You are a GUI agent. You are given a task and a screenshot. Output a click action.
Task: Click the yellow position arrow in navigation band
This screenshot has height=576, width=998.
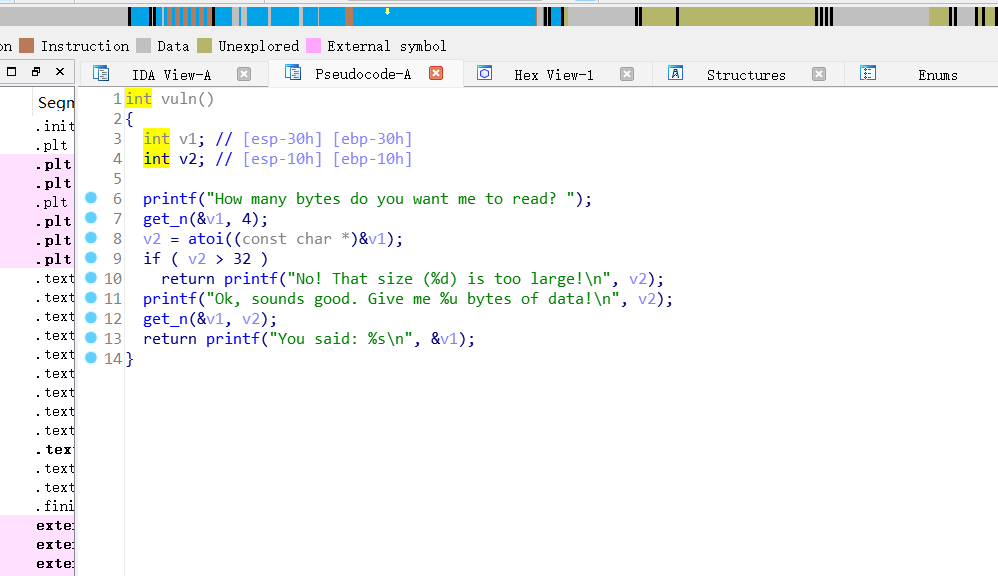(x=387, y=11)
